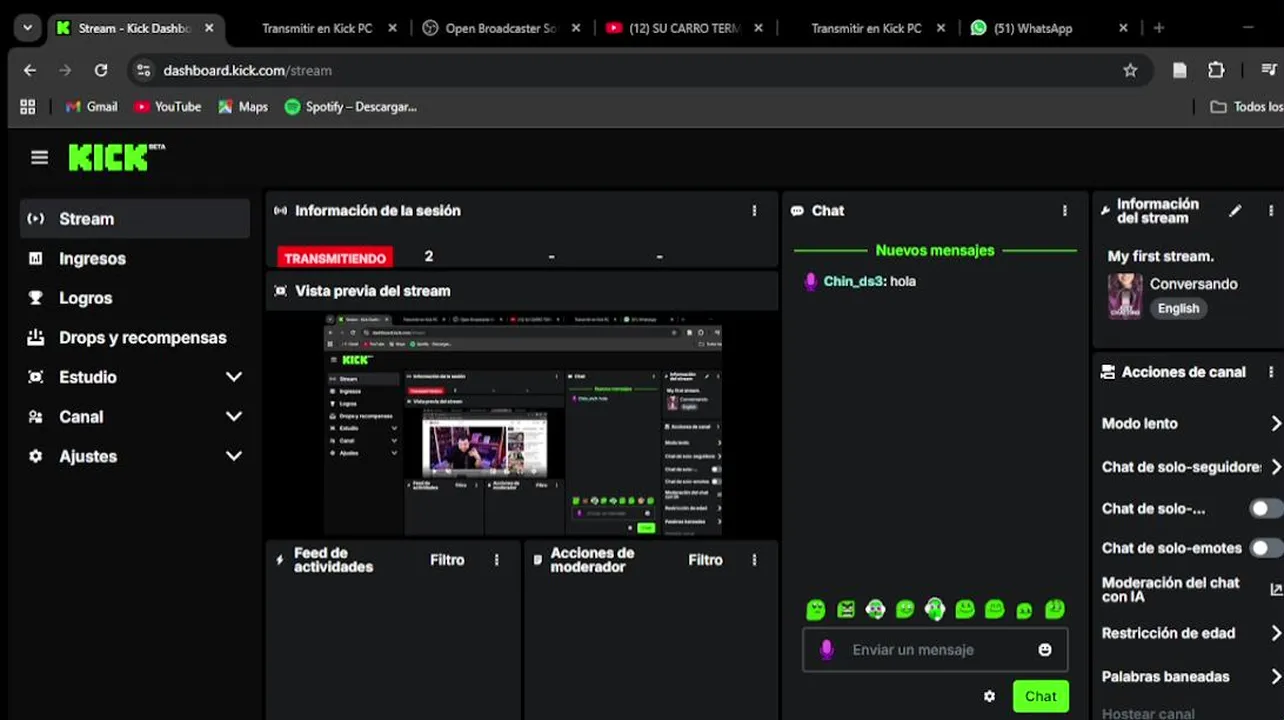
Task: Click the purple microphone badge in message box
Action: pyautogui.click(x=826, y=649)
